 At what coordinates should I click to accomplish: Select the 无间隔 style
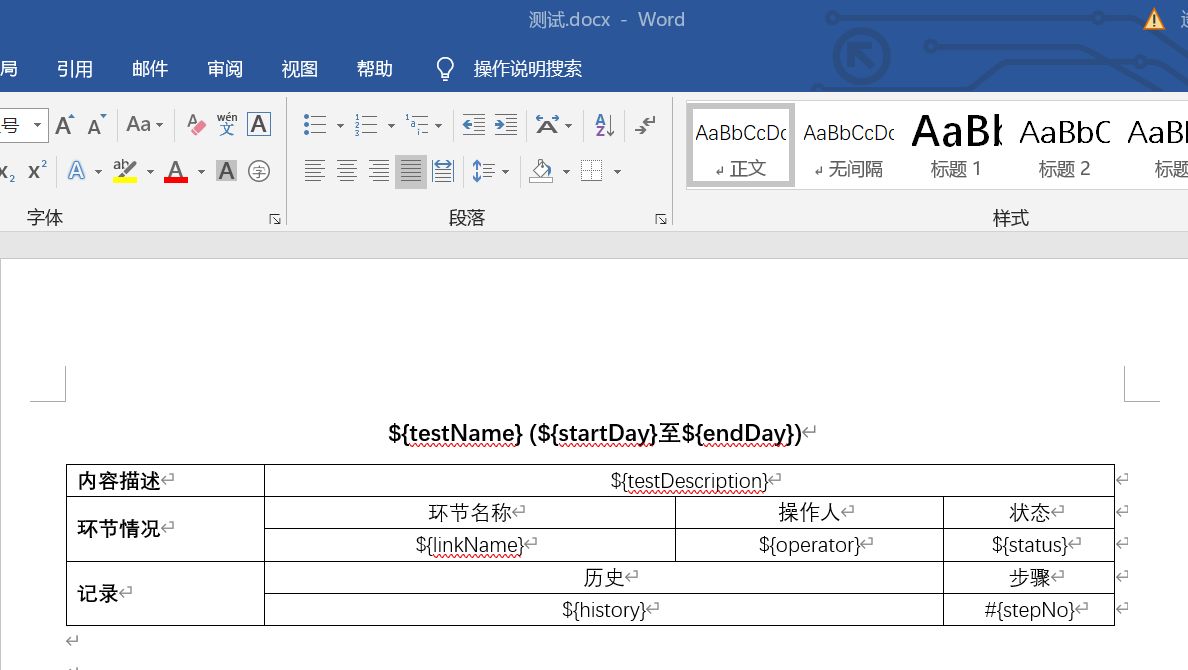pyautogui.click(x=849, y=146)
